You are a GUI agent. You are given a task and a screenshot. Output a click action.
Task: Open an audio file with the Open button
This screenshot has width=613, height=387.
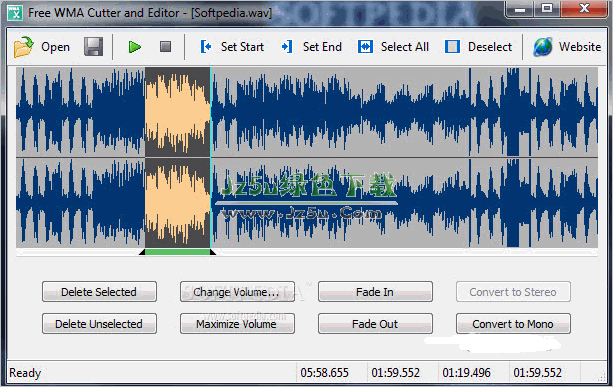[42, 47]
